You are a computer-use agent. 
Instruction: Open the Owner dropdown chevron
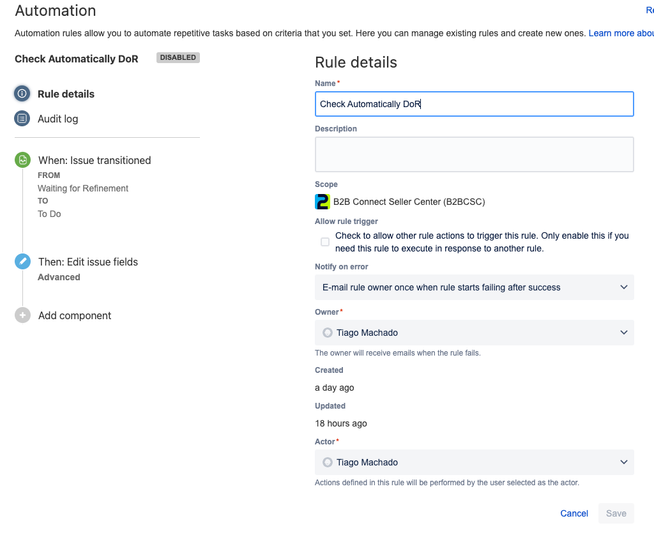click(x=624, y=332)
